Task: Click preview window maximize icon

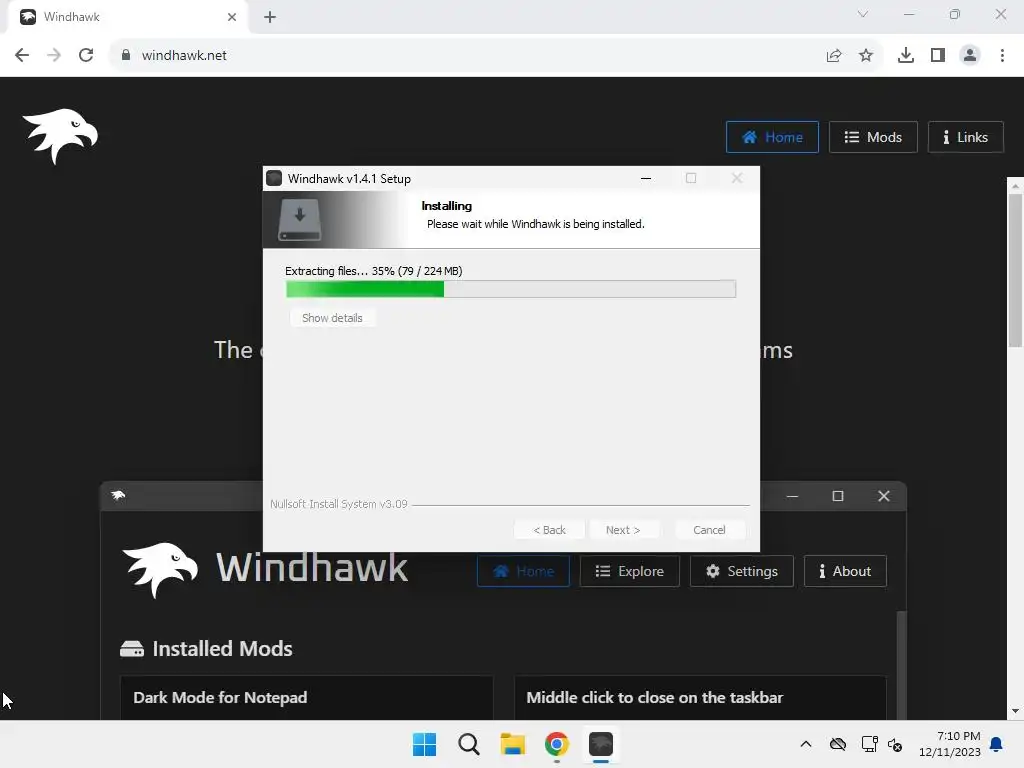Action: click(x=838, y=496)
